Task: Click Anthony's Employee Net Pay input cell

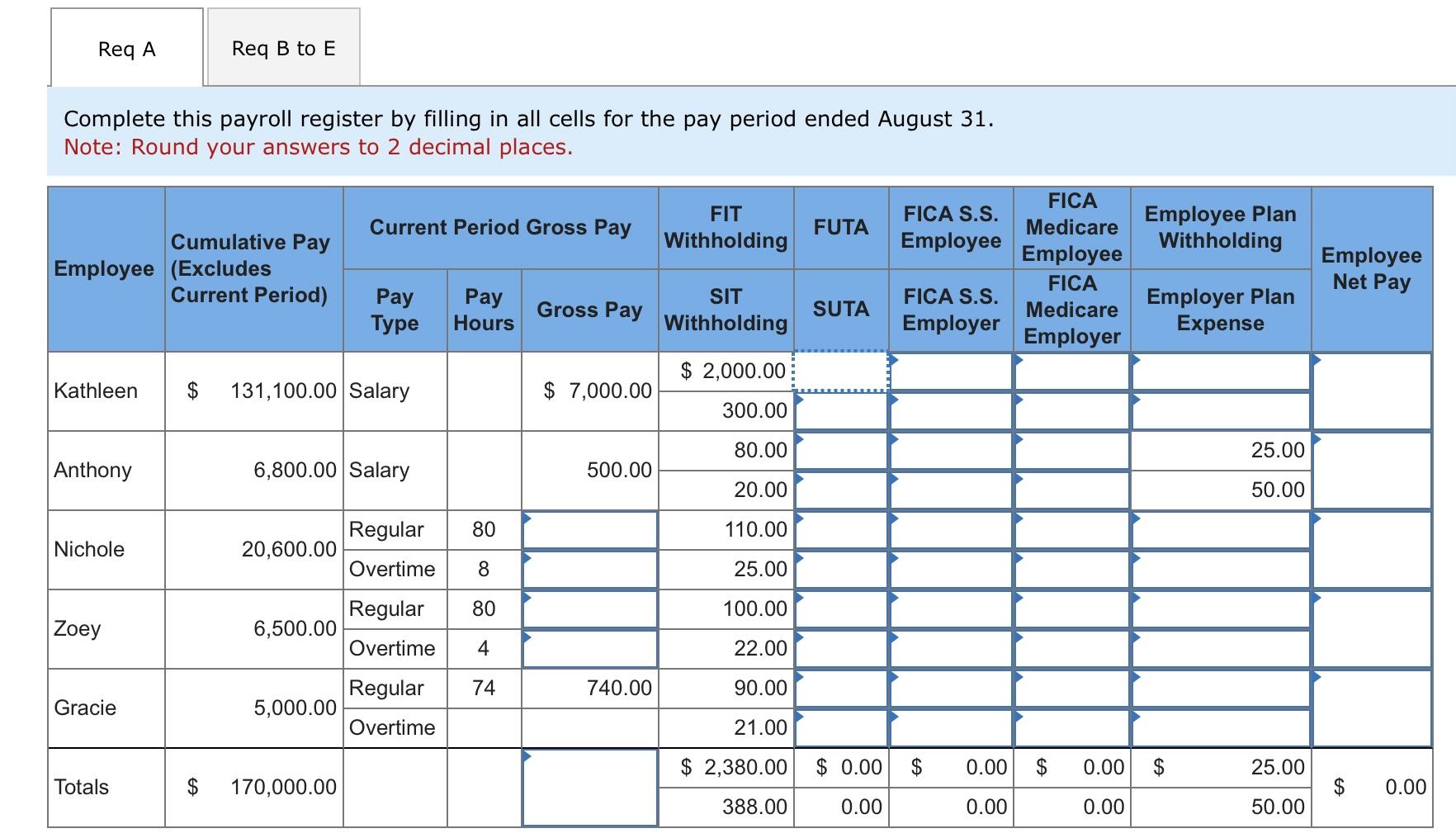Action: point(1370,471)
